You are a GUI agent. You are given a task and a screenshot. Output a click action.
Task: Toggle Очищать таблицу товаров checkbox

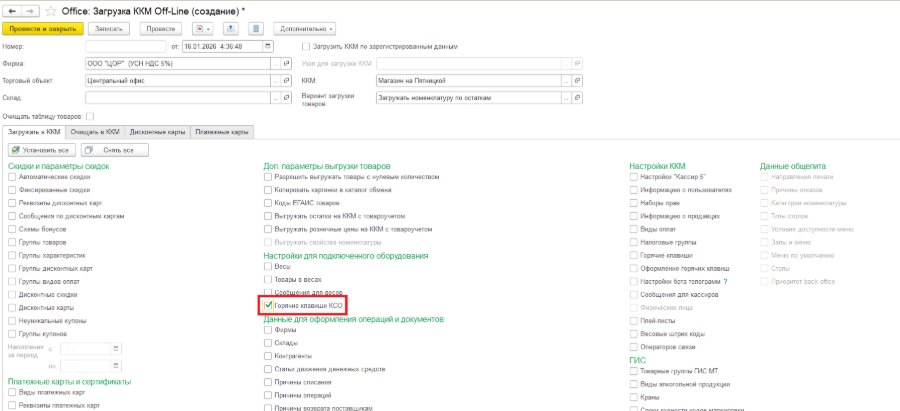(x=90, y=116)
